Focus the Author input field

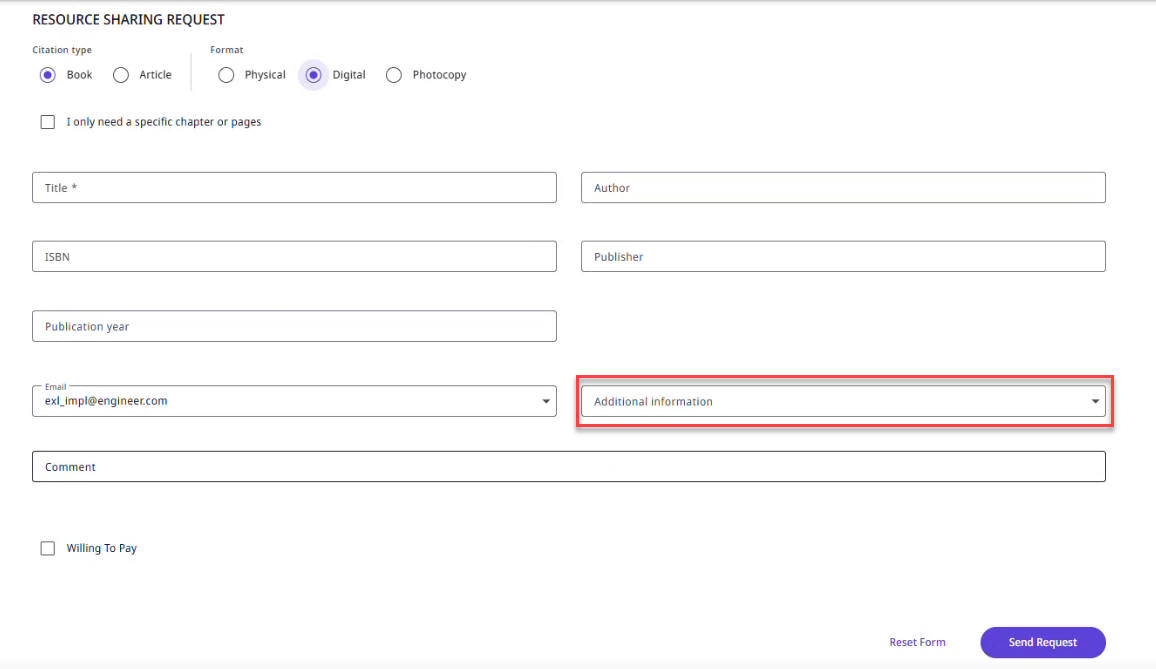click(842, 188)
